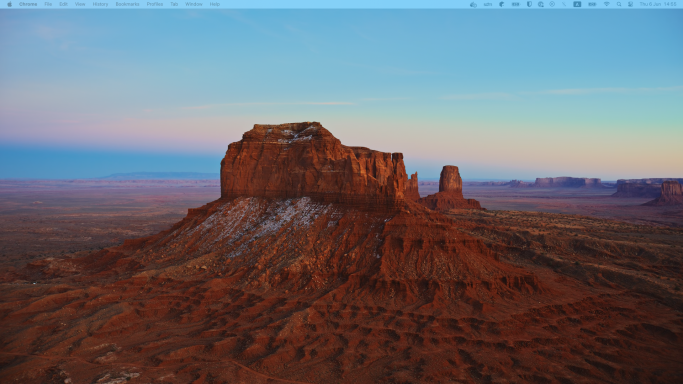
Task: Open the Tab menu
Action: (x=174, y=4)
